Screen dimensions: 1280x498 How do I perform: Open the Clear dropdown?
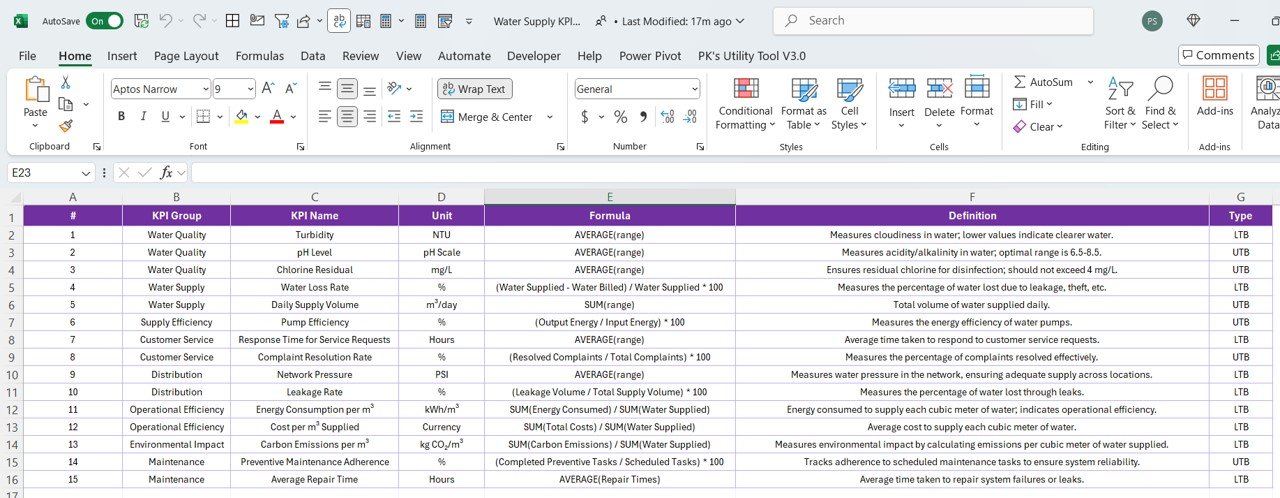tap(1038, 127)
